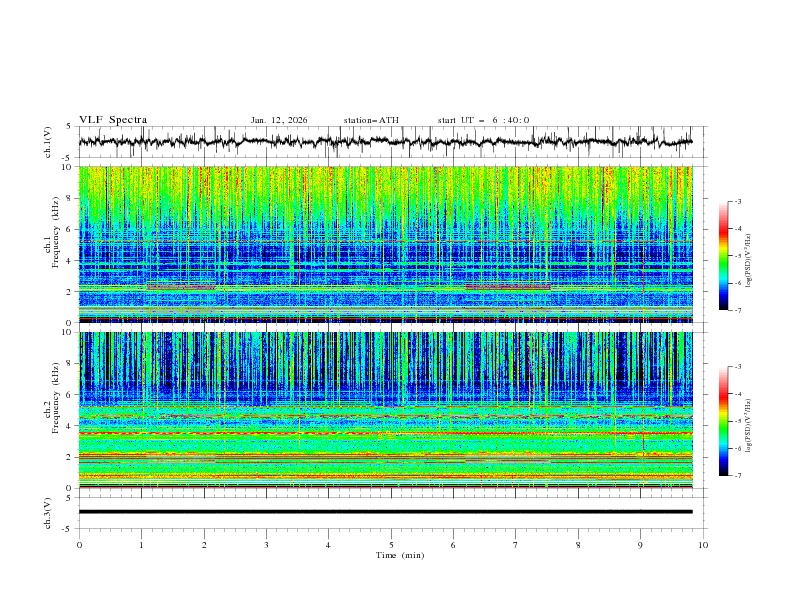Click time axis tick label "3"
792x612 pixels.
coord(266,545)
